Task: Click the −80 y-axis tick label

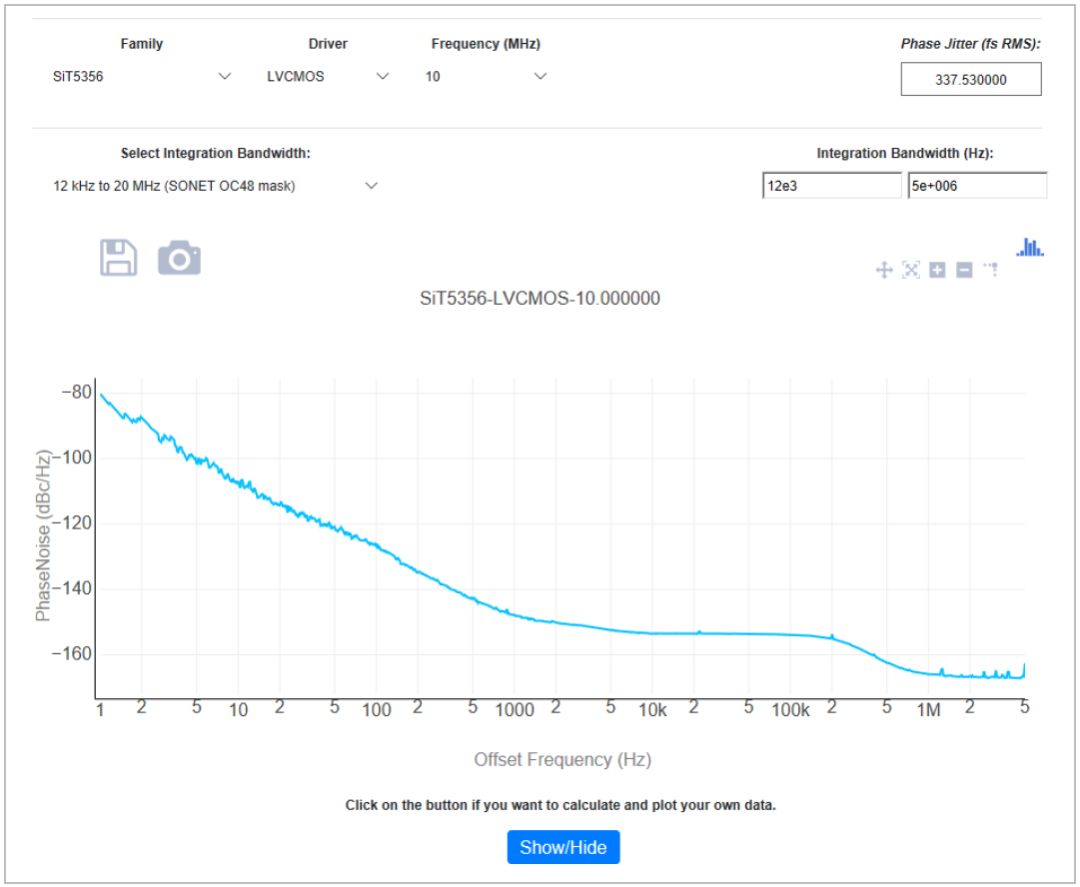Action: 76,393
